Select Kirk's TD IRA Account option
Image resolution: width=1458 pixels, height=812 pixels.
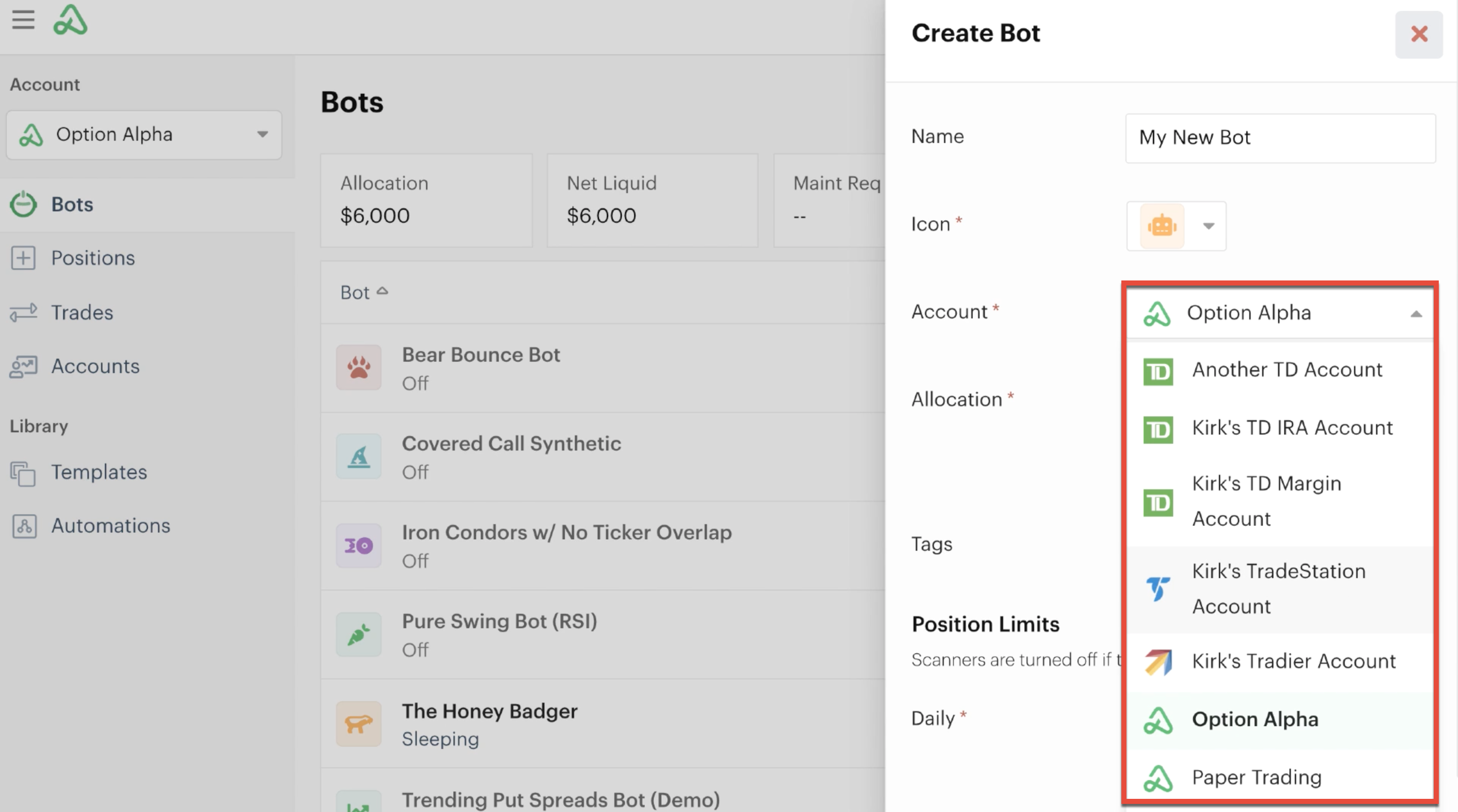1280,429
